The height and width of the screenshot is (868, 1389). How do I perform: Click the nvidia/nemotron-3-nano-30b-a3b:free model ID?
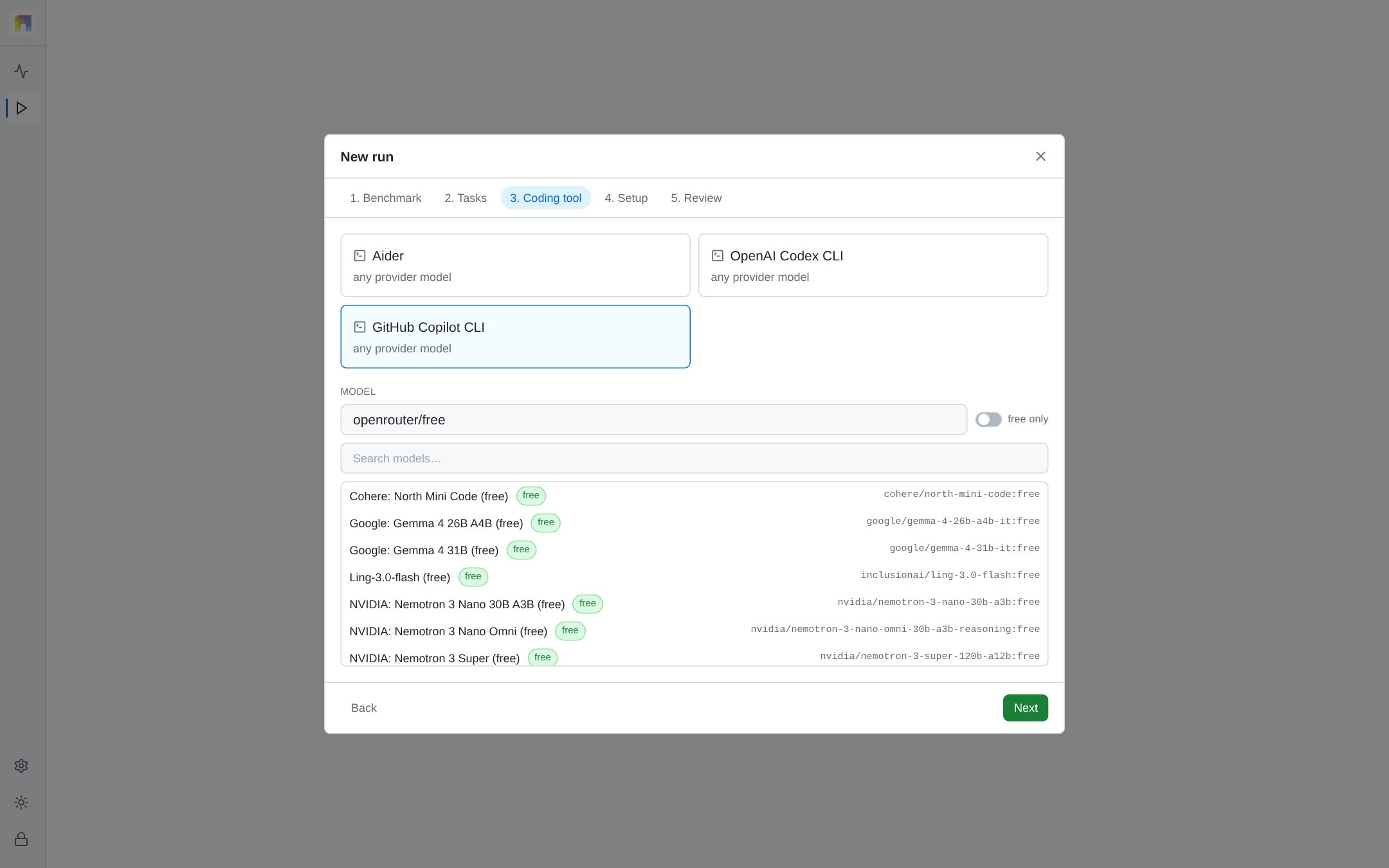pos(938,602)
